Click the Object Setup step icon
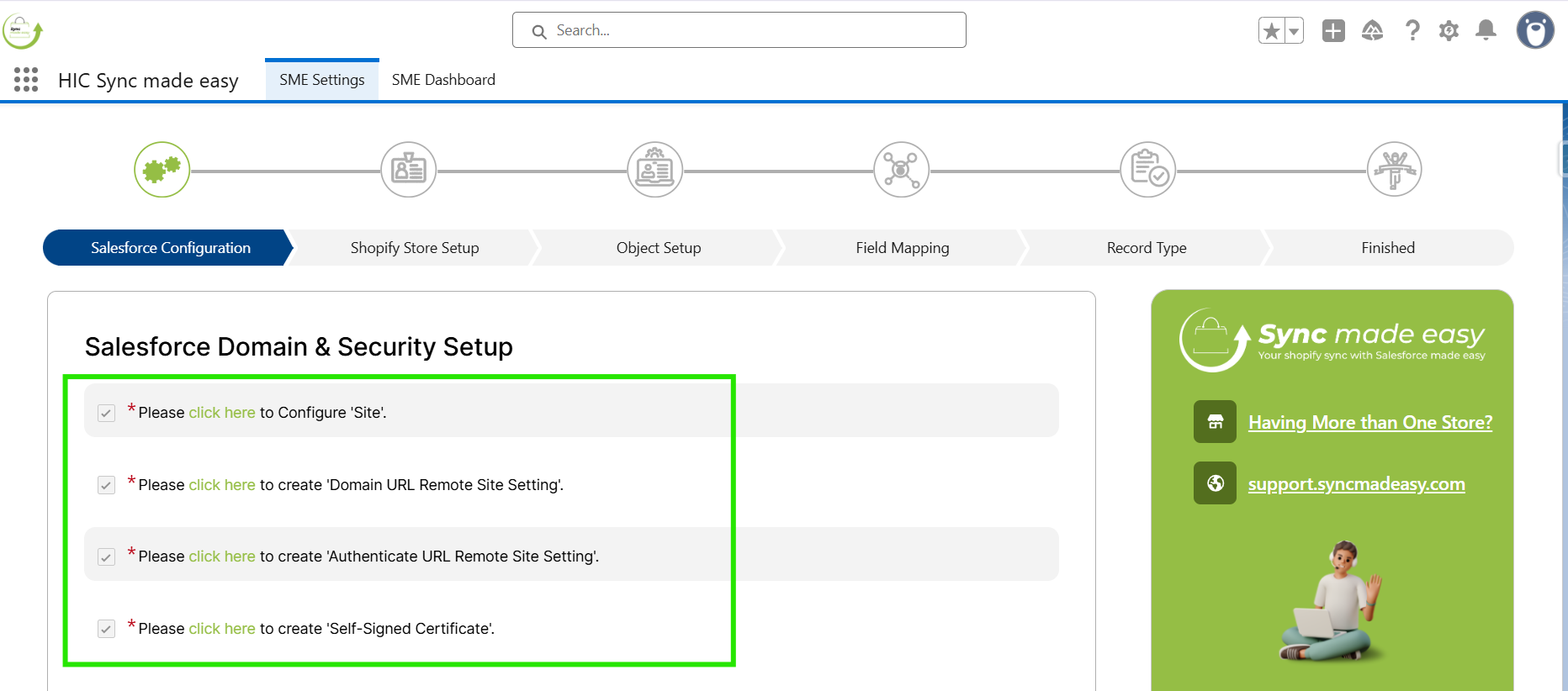The width and height of the screenshot is (1568, 691). (655, 170)
